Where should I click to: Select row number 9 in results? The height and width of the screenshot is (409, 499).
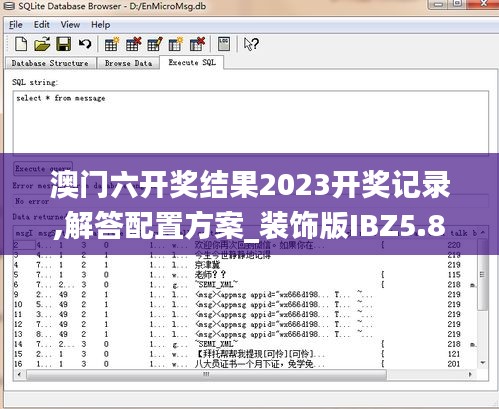point(16,295)
